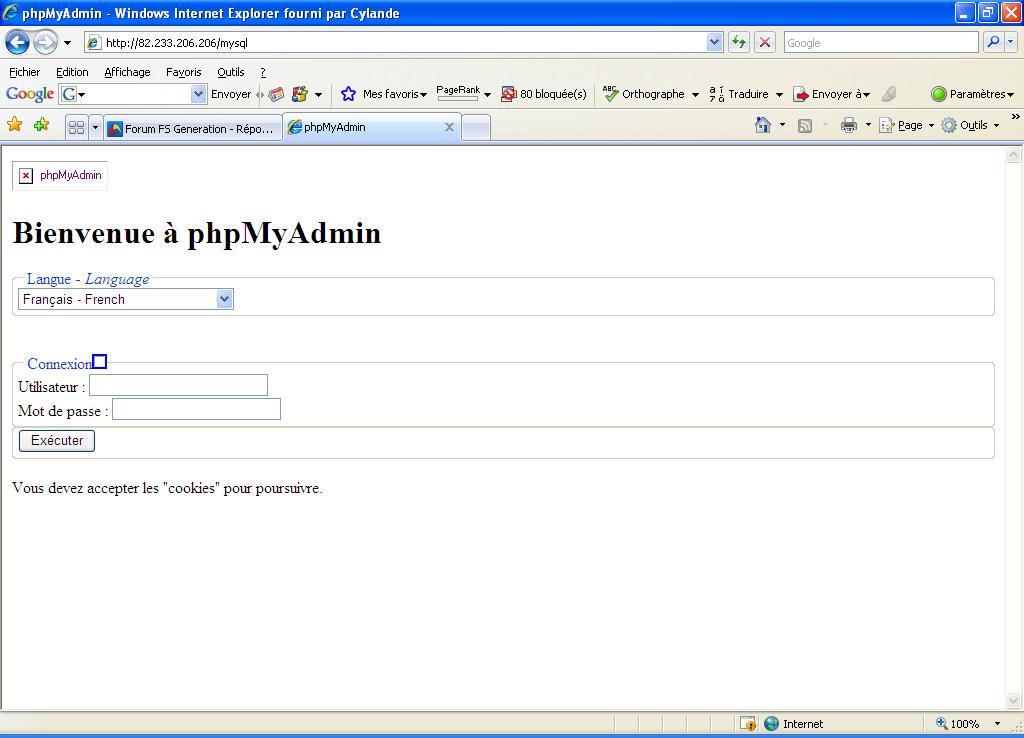Click the colorful icon next to the news icon

[300, 94]
